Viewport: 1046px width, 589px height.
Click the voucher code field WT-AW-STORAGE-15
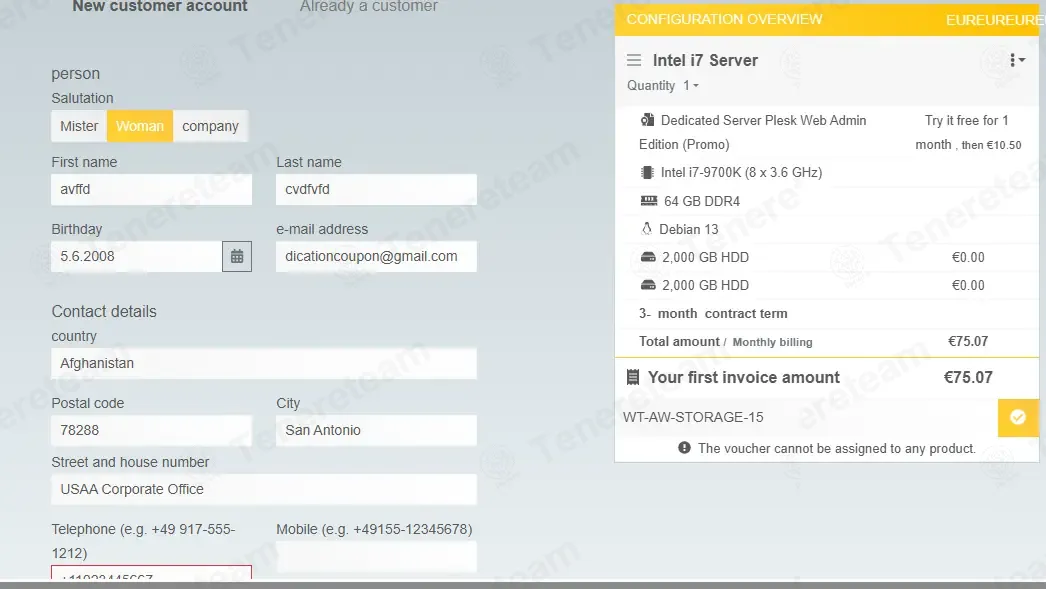coord(807,418)
